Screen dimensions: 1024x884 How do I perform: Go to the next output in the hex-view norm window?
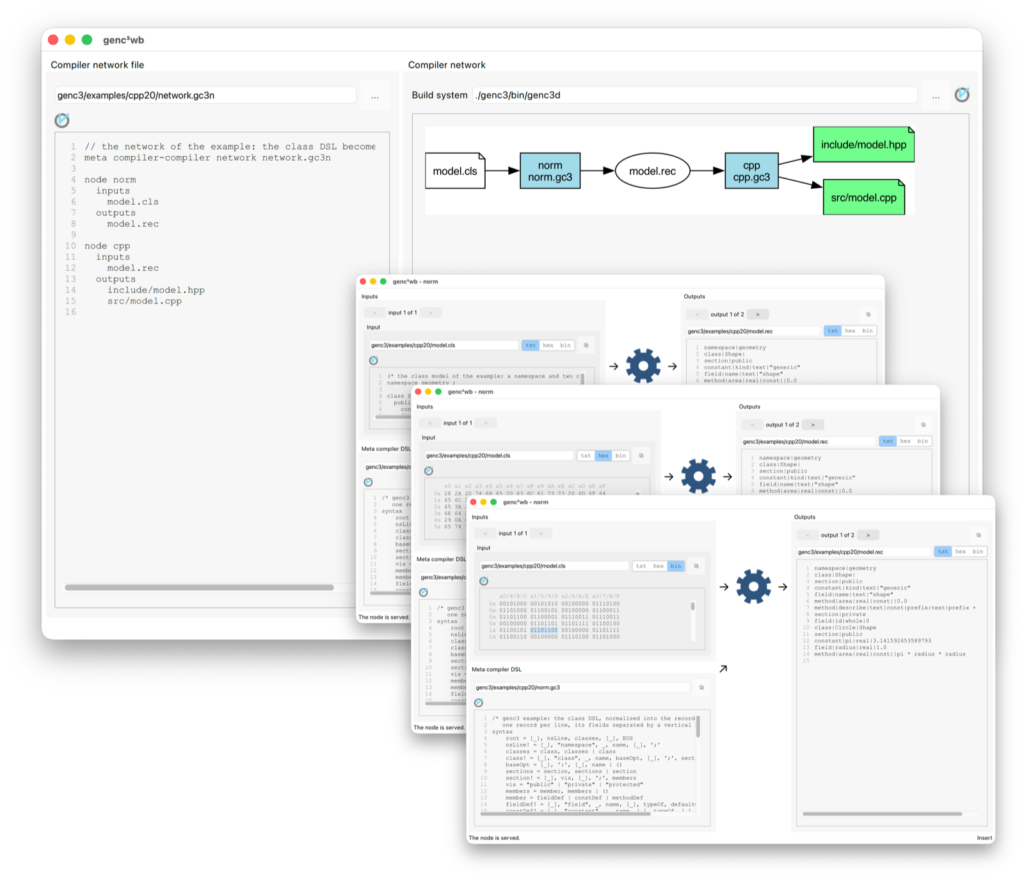(x=813, y=425)
